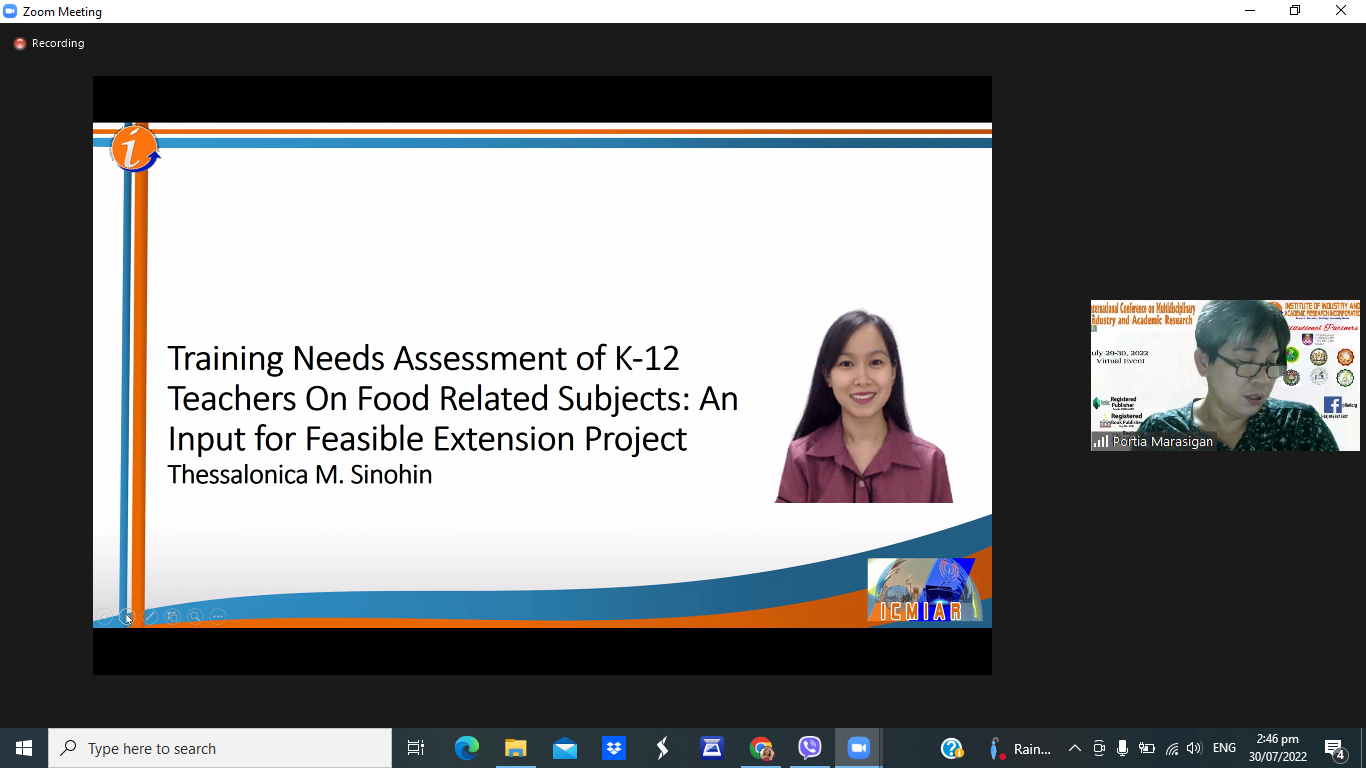The image size is (1366, 768).
Task: Click the Type here to search box
Action: (220, 748)
